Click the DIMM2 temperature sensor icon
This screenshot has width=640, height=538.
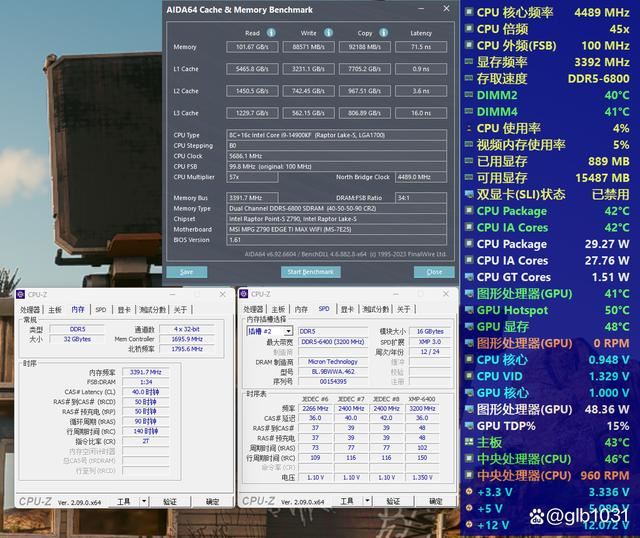(469, 95)
